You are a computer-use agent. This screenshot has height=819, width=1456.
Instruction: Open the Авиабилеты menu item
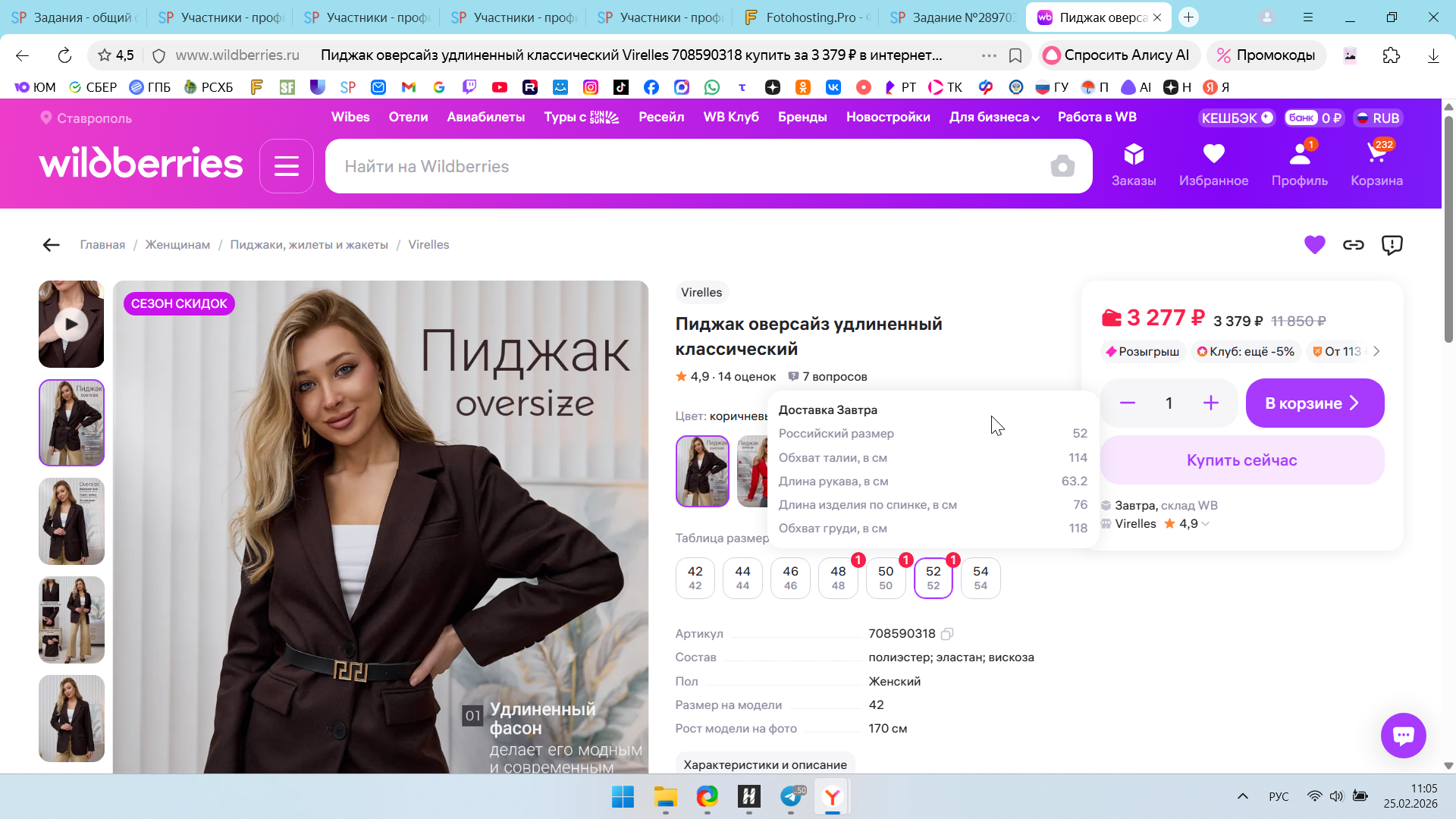(x=485, y=118)
